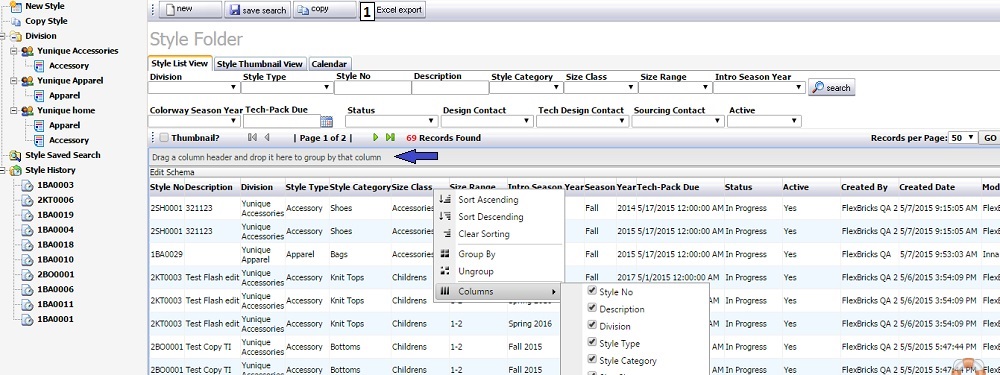
Task: Click the save search button
Action: click(258, 10)
